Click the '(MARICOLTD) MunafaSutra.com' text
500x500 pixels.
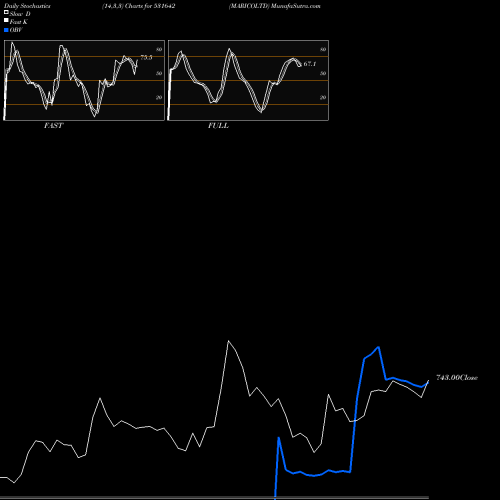(x=275, y=6)
